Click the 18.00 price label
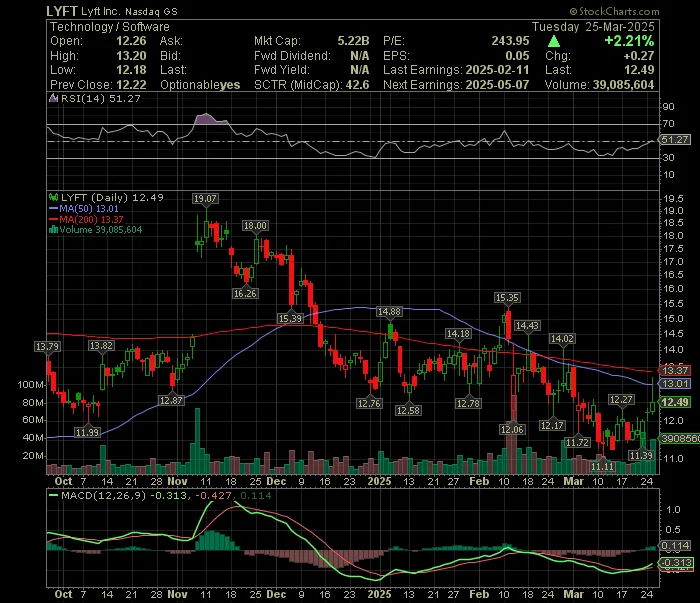 click(x=255, y=226)
